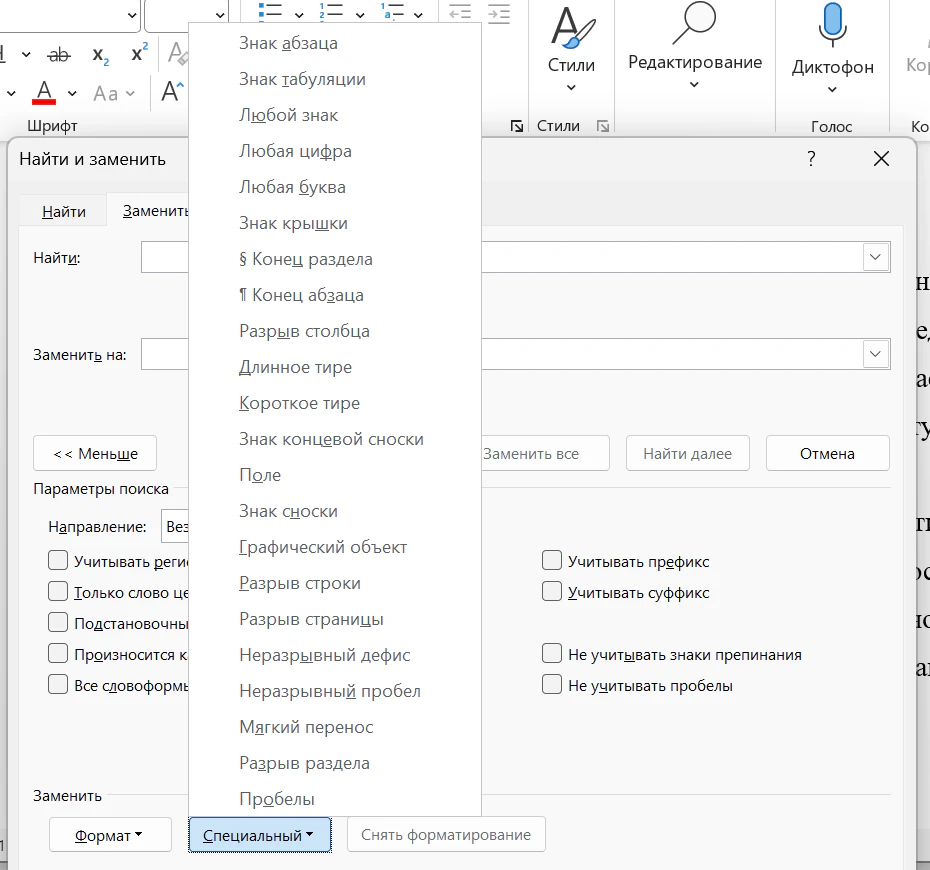
Task: Click the decrease indent icon
Action: 460,13
